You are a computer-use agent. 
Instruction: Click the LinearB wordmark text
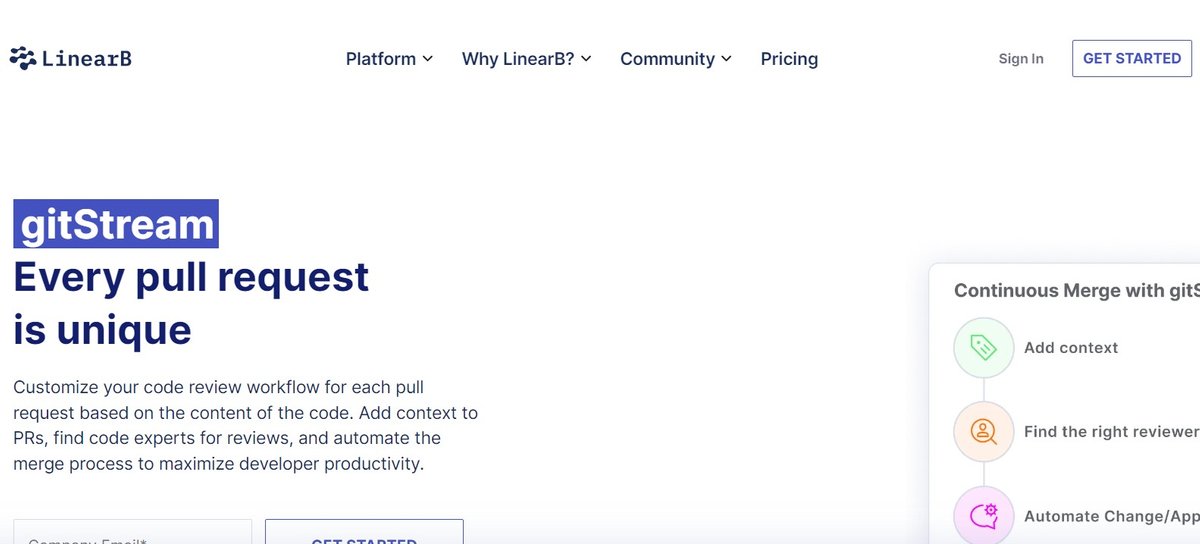pyautogui.click(x=87, y=59)
